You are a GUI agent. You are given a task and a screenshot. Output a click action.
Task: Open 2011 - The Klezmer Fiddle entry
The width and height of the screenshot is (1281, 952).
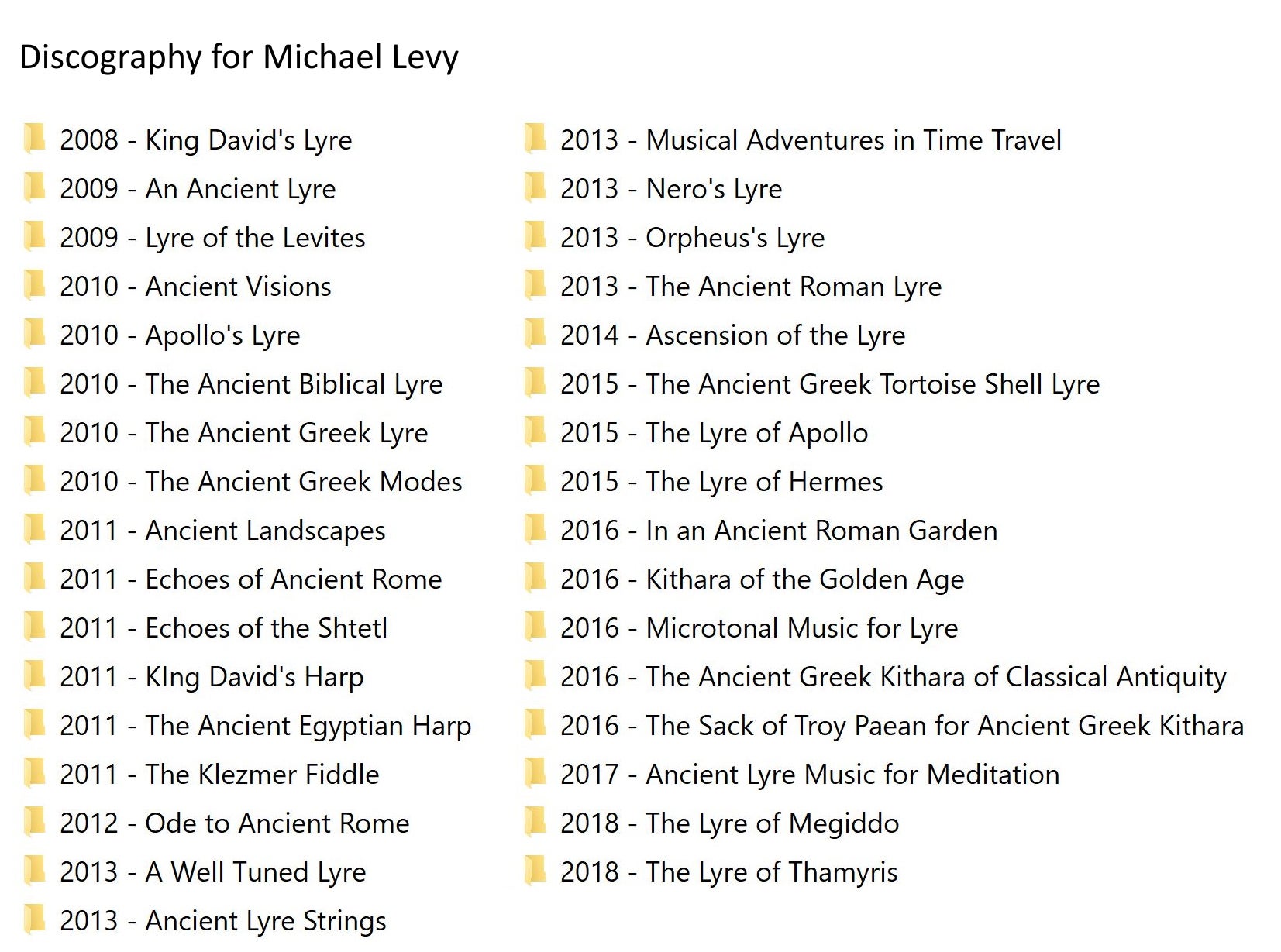[219, 775]
